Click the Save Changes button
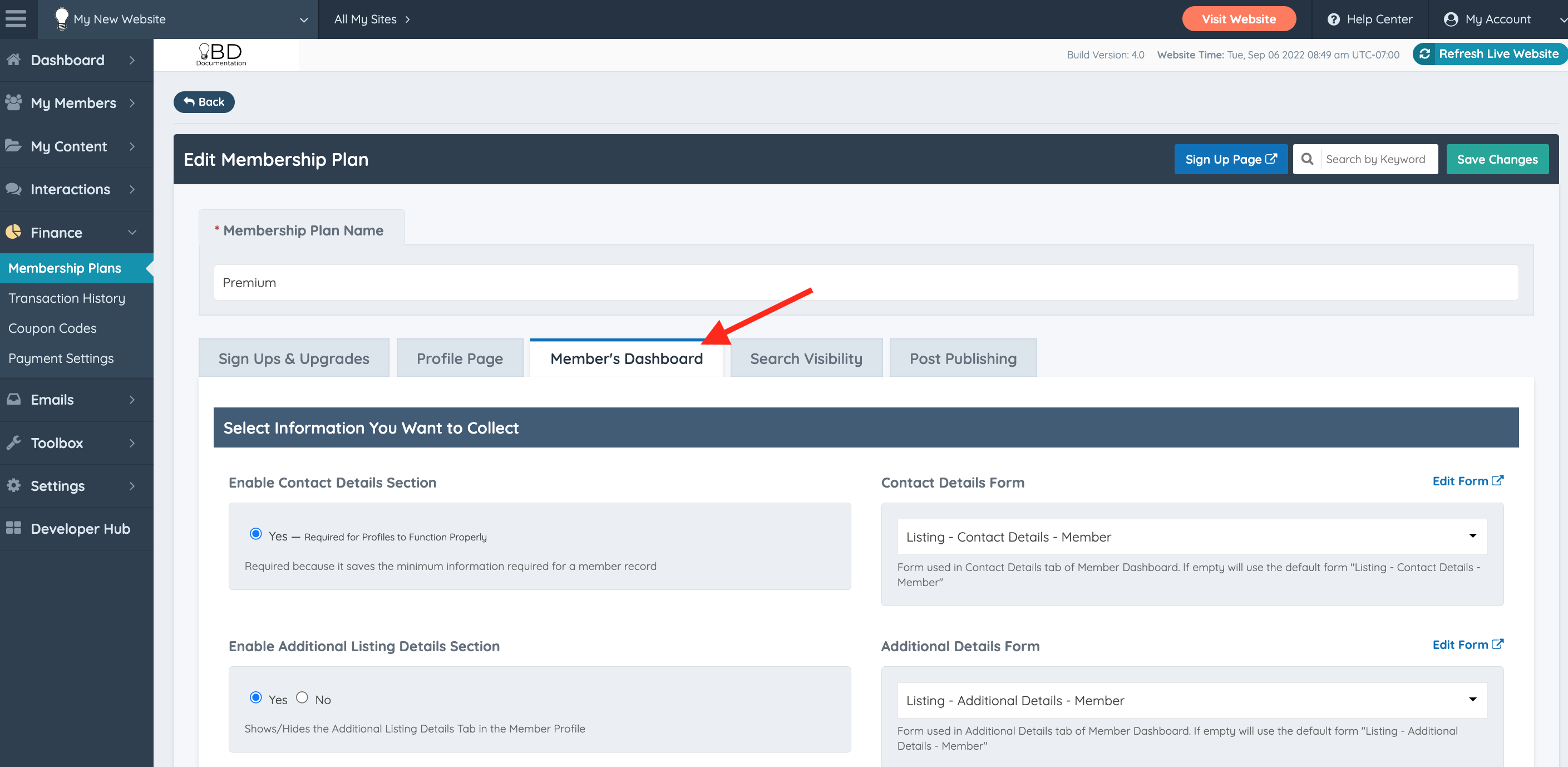The width and height of the screenshot is (1568, 767). pos(1497,160)
